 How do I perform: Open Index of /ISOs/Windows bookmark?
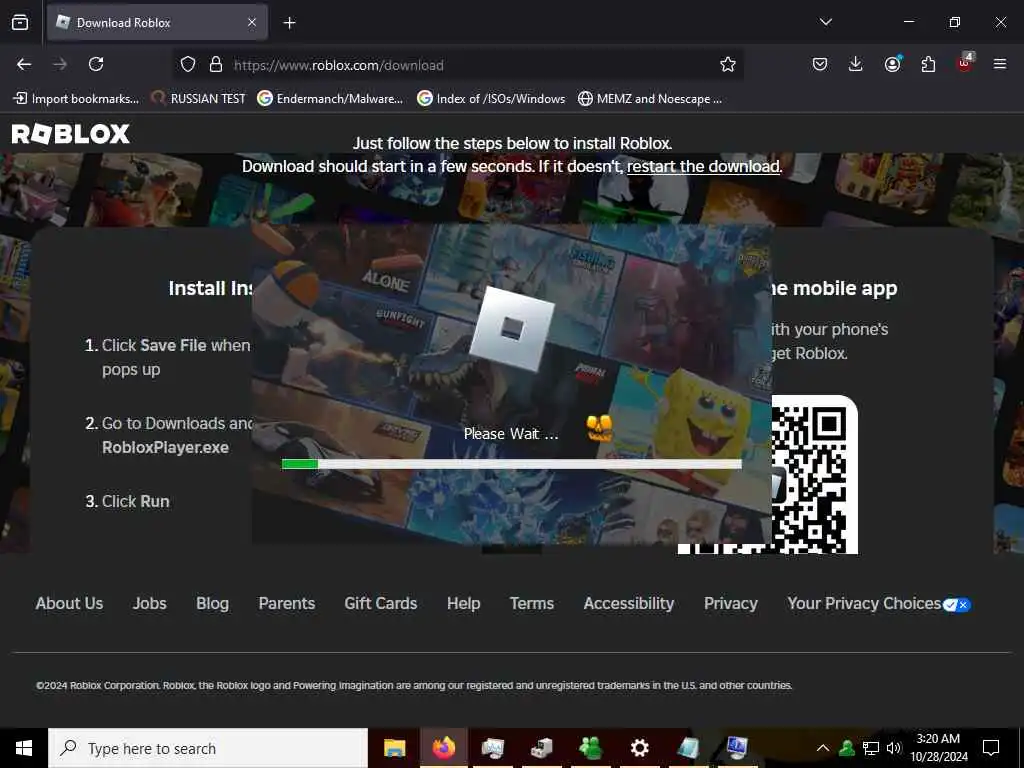tap(491, 99)
